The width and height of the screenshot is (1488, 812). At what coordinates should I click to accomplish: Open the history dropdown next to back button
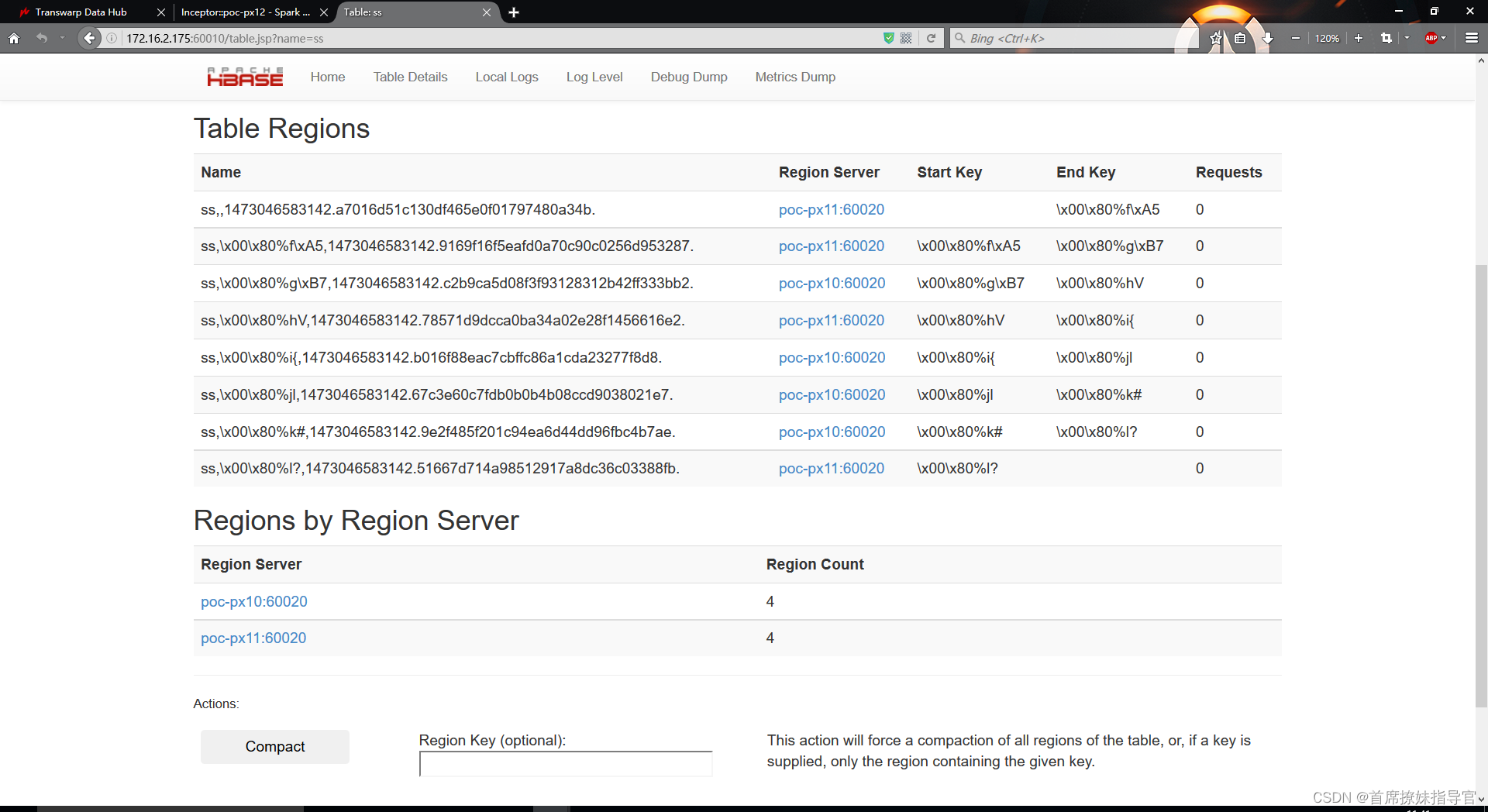[x=63, y=38]
